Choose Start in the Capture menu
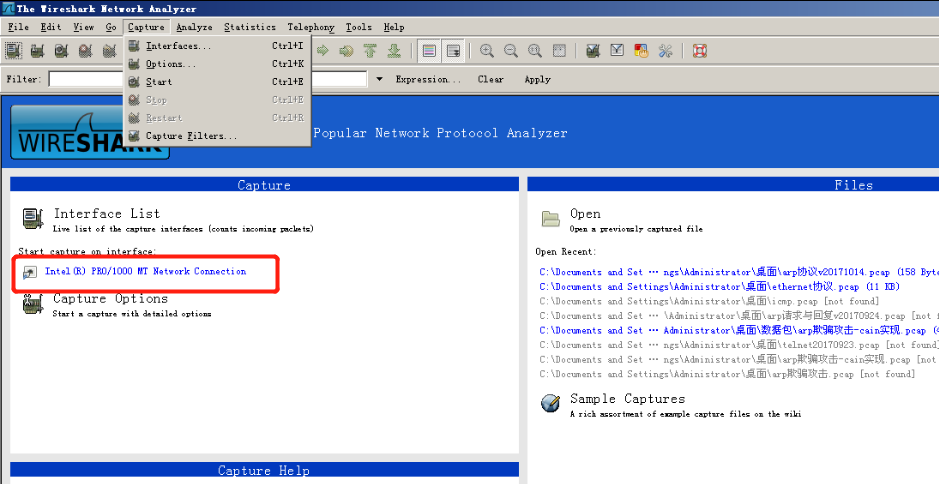This screenshot has width=939, height=484. click(217, 82)
